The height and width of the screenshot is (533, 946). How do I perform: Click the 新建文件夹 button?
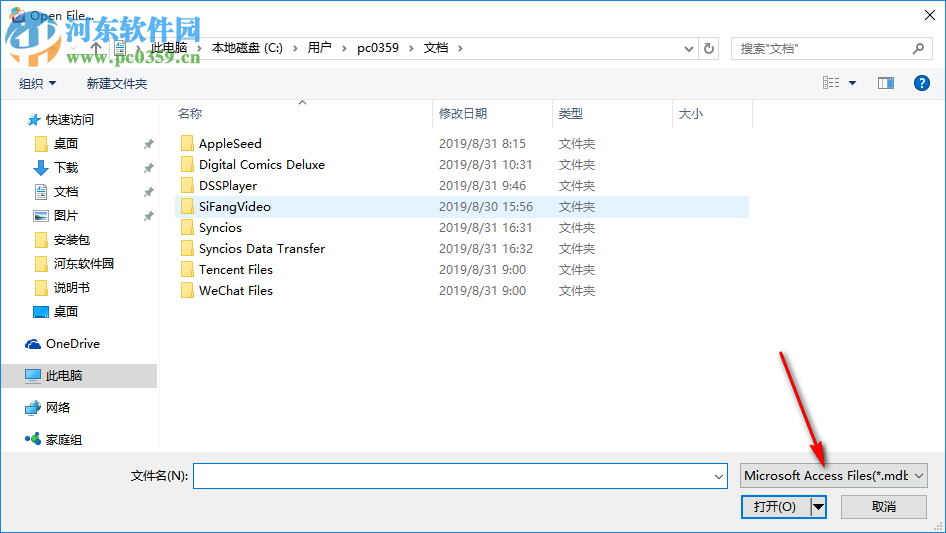(x=116, y=83)
